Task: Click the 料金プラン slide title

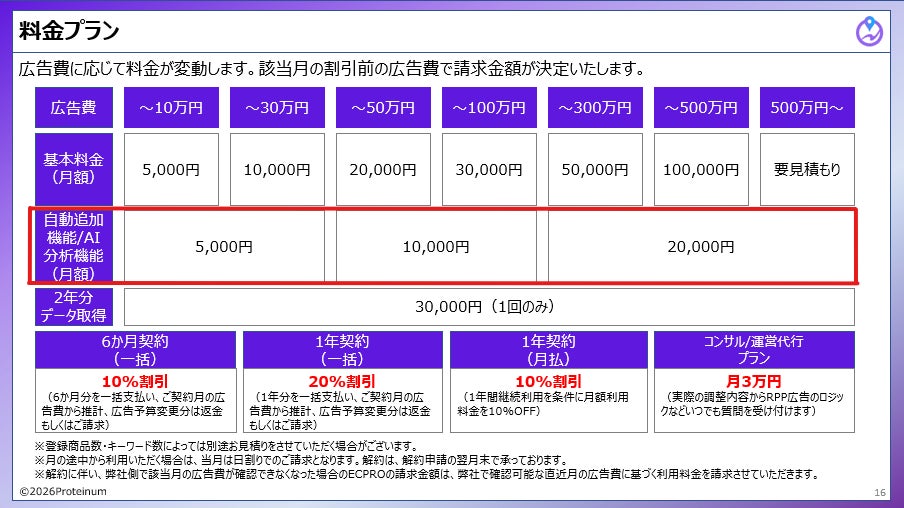Action: pos(69,31)
